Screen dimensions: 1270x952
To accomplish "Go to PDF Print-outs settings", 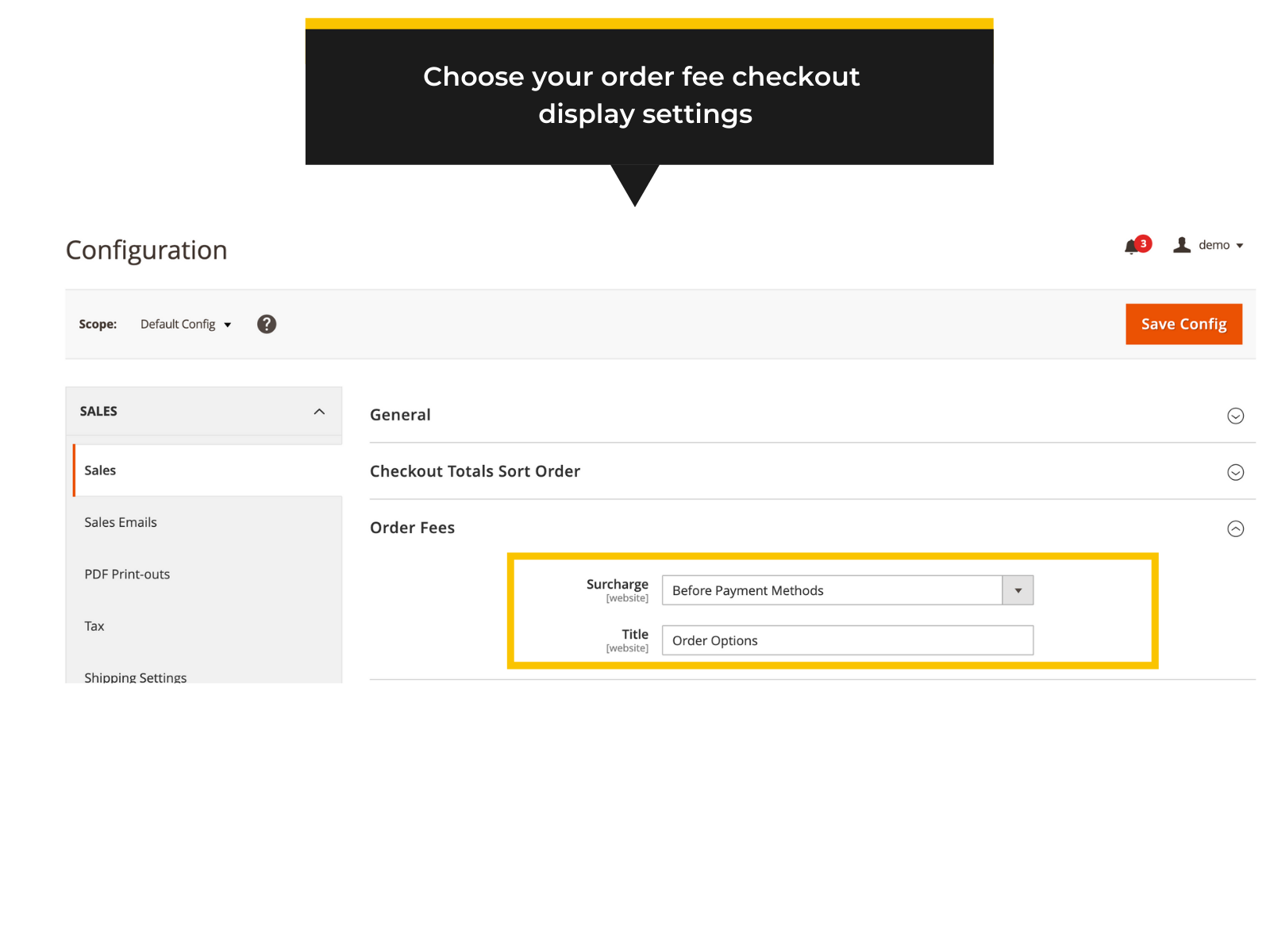I will (x=127, y=574).
